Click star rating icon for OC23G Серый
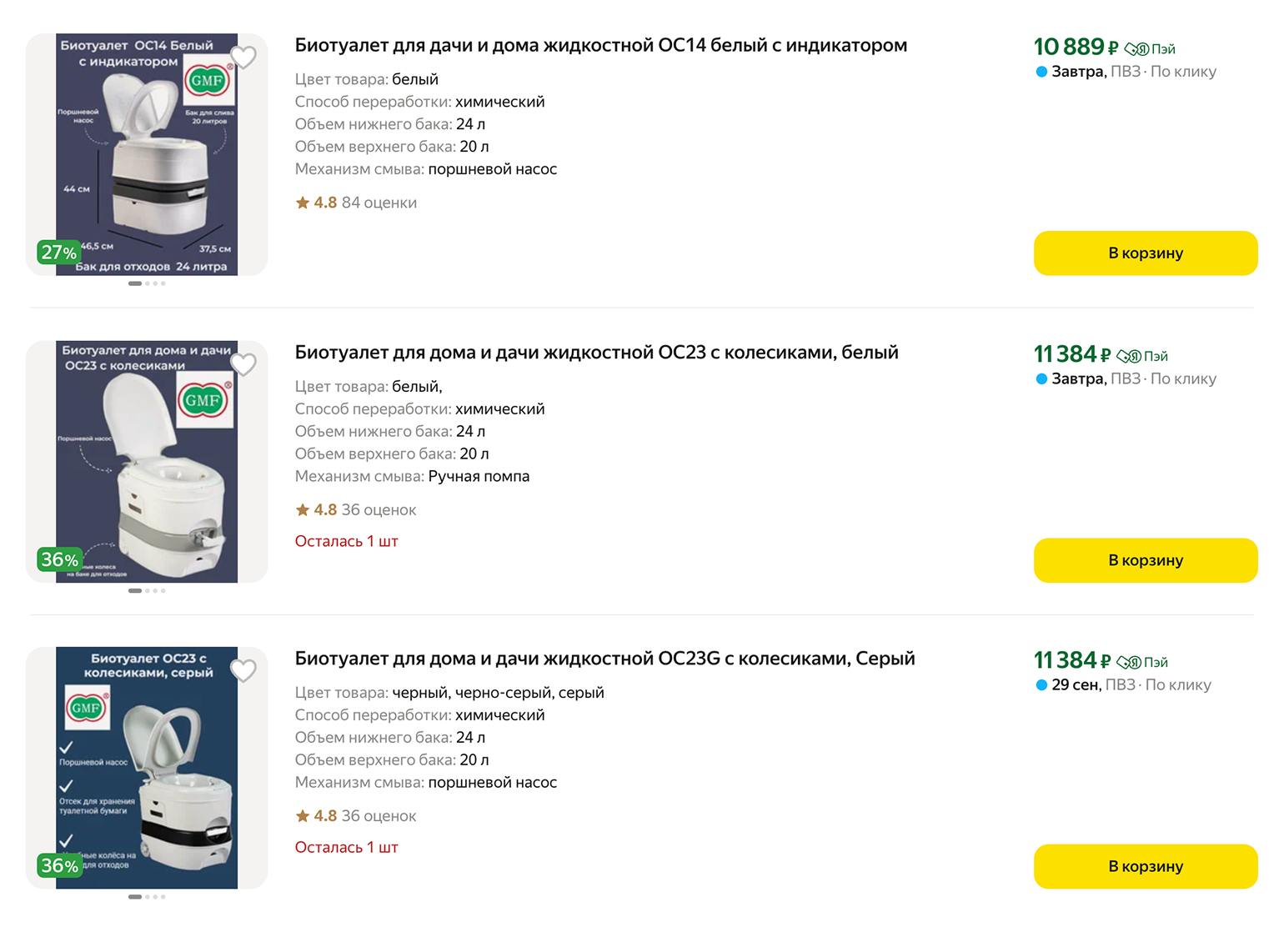The height and width of the screenshot is (952, 1284). click(303, 816)
